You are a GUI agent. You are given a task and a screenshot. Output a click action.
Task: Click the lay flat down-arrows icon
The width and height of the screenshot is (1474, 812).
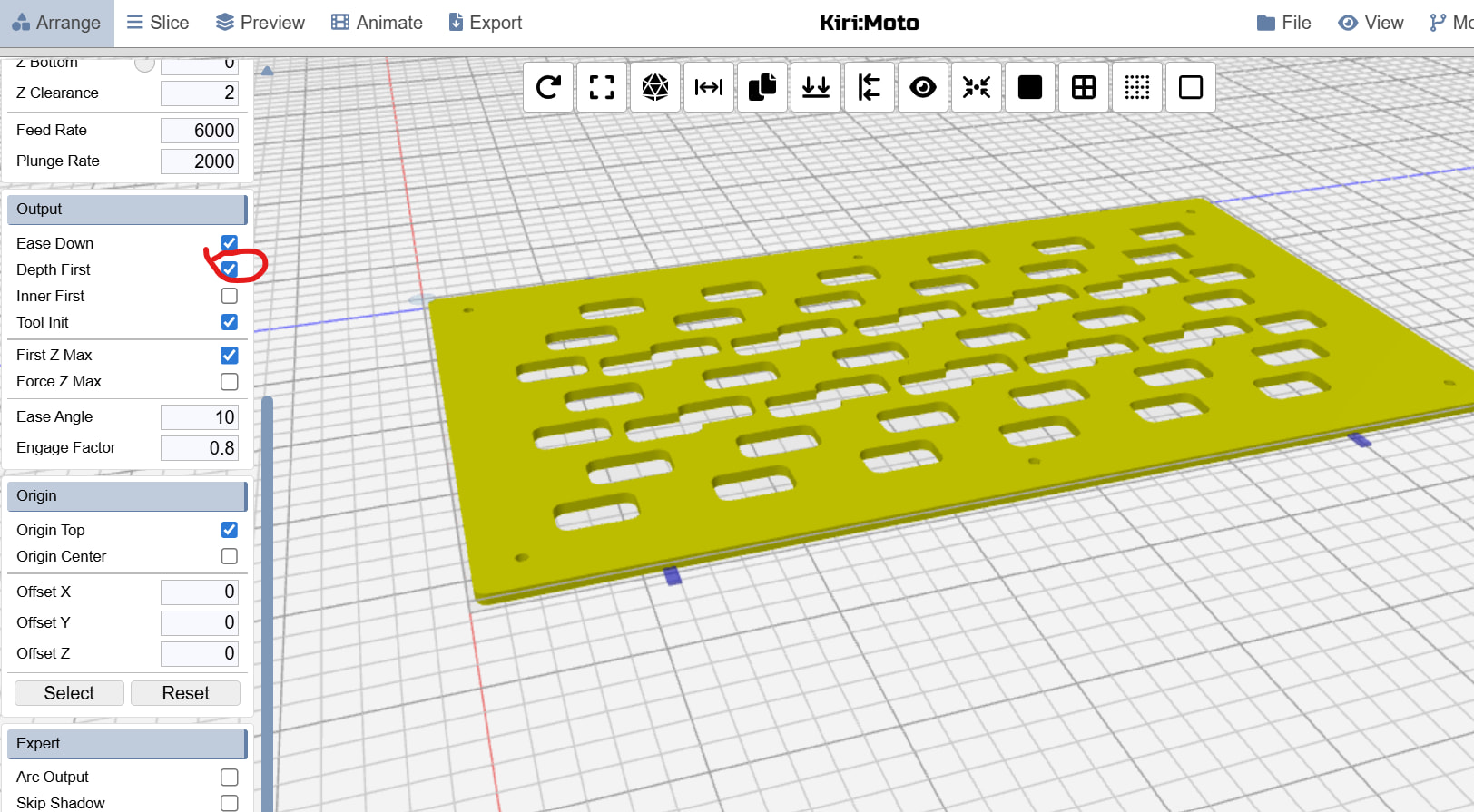[x=816, y=87]
